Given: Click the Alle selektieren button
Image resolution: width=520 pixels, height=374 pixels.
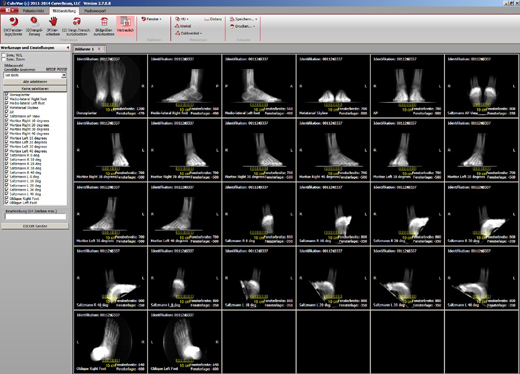Looking at the screenshot, I should click(35, 82).
